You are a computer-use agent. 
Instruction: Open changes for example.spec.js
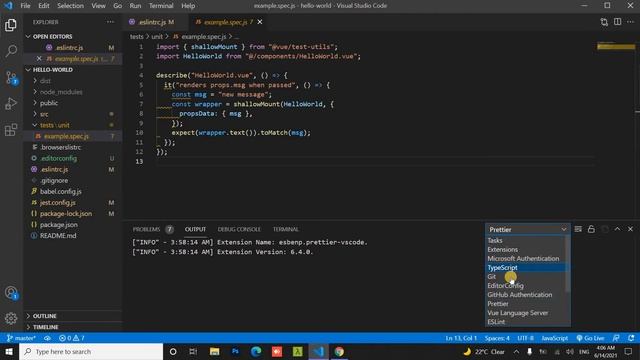point(604,22)
